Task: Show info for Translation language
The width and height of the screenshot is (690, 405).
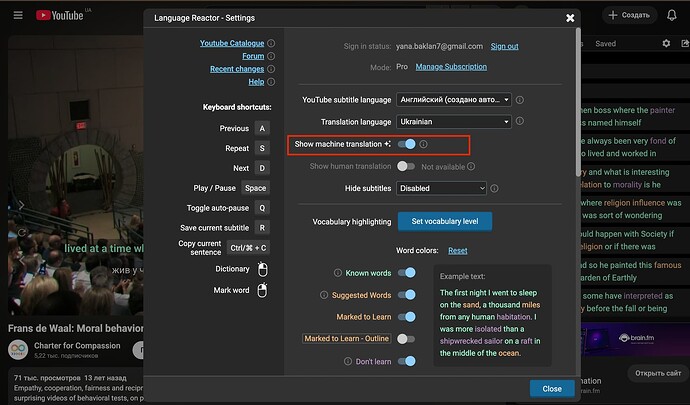Action: tap(520, 121)
